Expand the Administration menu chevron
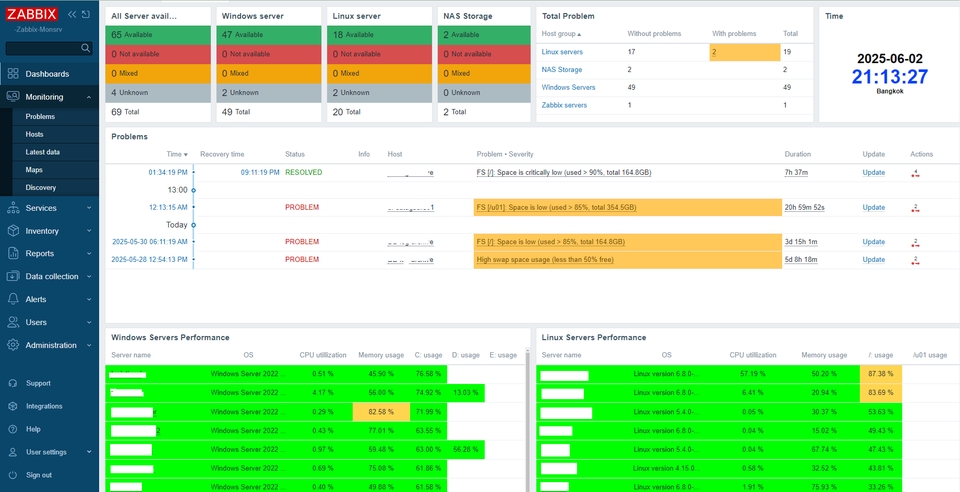Viewport: 960px width, 492px height. click(x=89, y=345)
